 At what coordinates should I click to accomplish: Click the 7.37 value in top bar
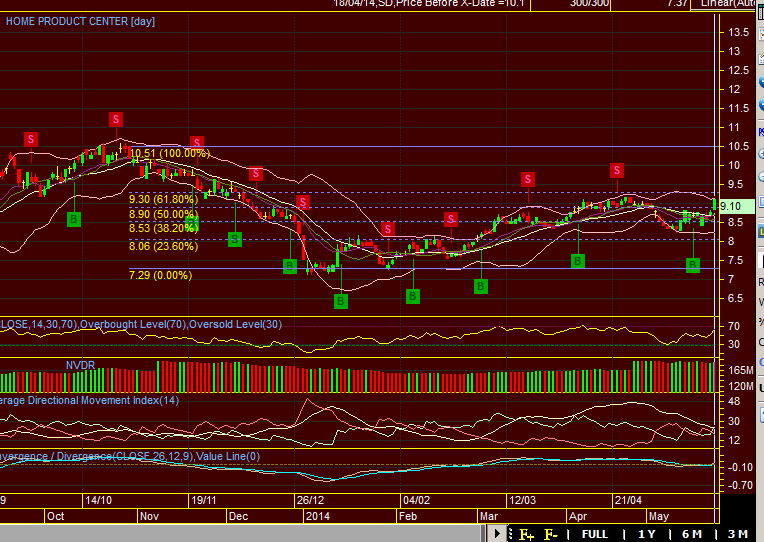click(677, 3)
